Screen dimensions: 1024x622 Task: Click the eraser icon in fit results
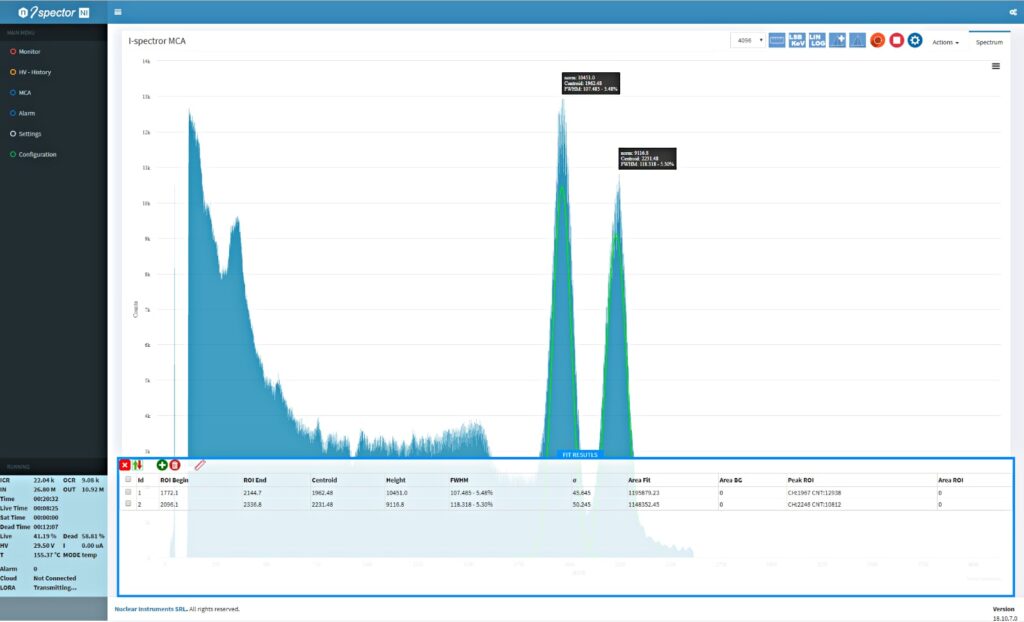[200, 465]
